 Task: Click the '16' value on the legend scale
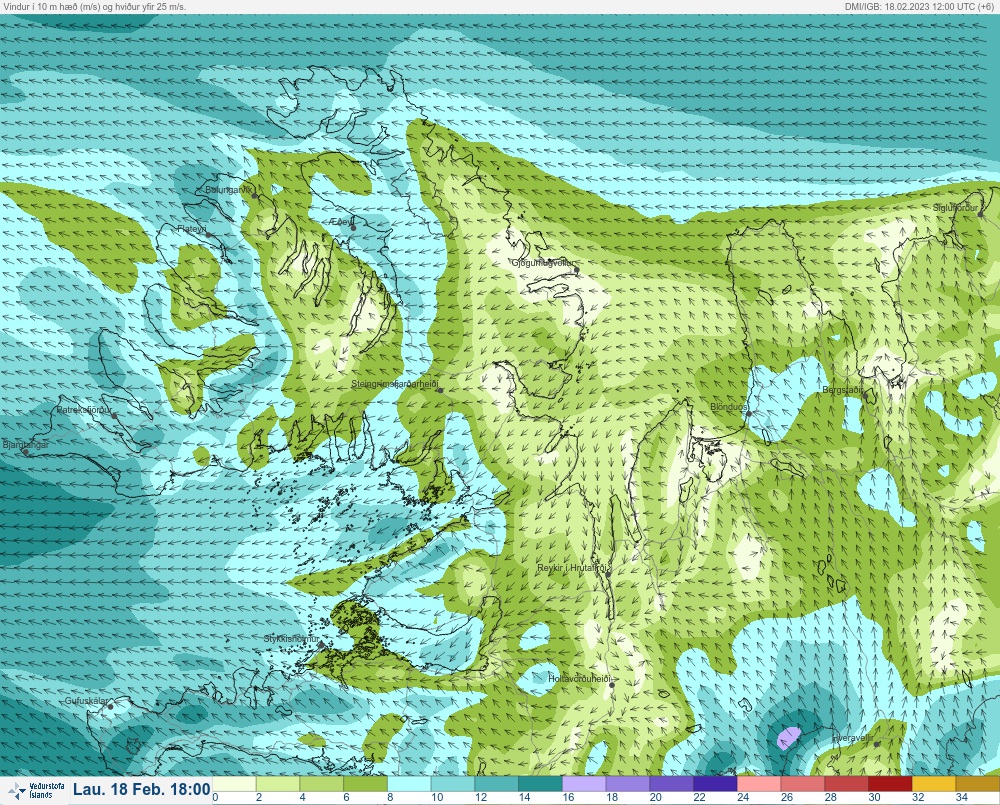[568, 797]
